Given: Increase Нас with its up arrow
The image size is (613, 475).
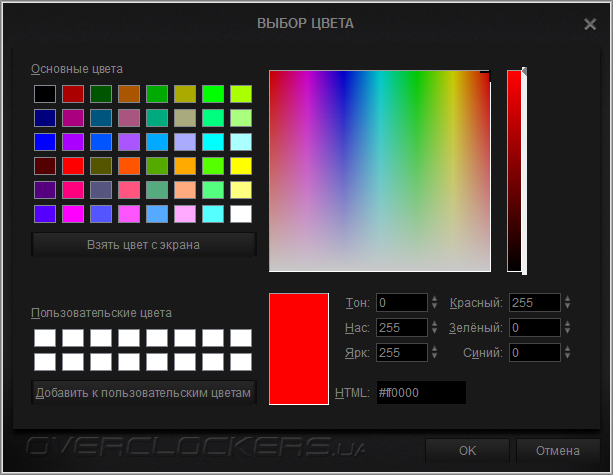Looking at the screenshot, I should click(x=434, y=323).
